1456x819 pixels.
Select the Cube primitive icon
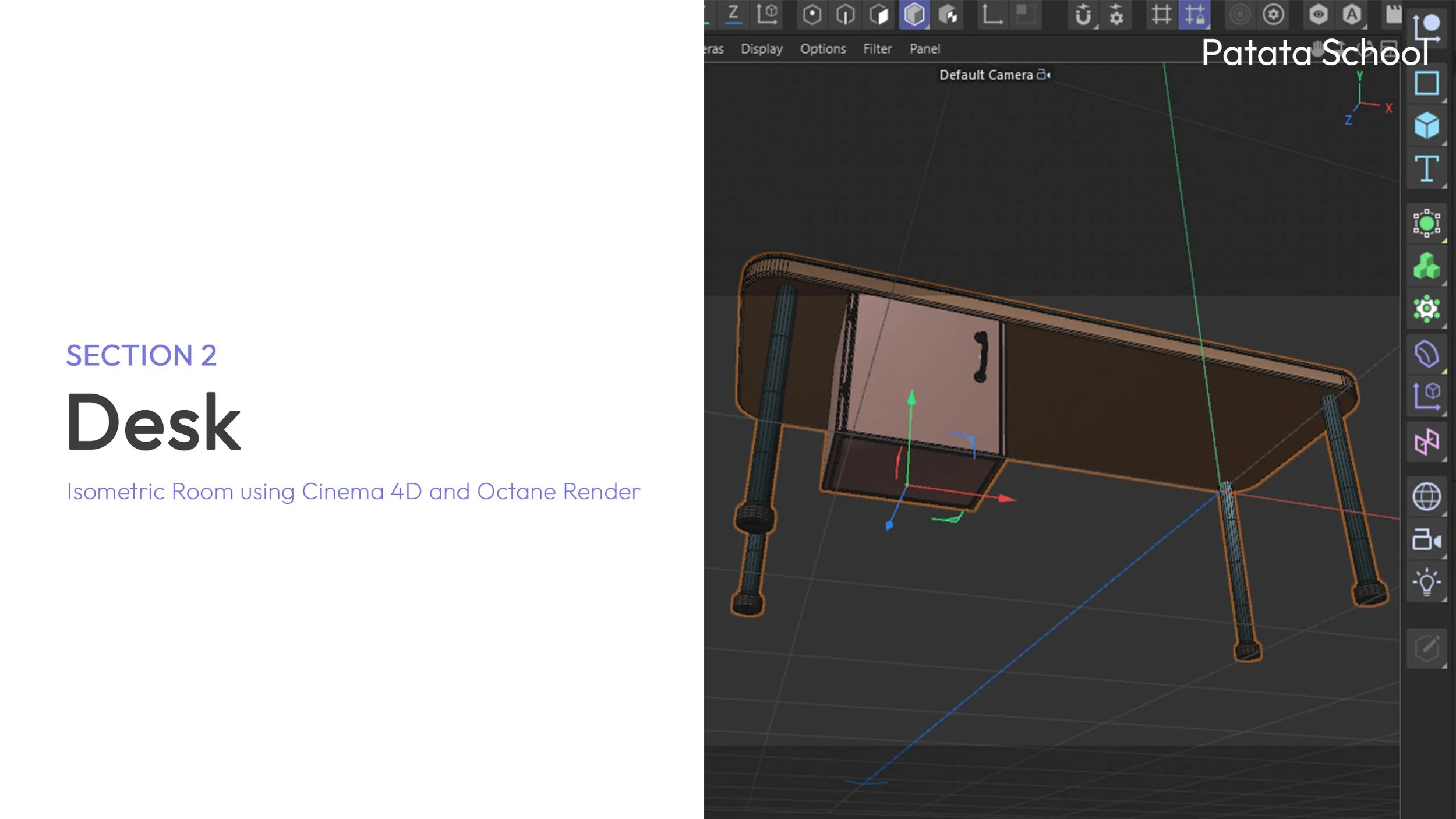[x=1426, y=125]
